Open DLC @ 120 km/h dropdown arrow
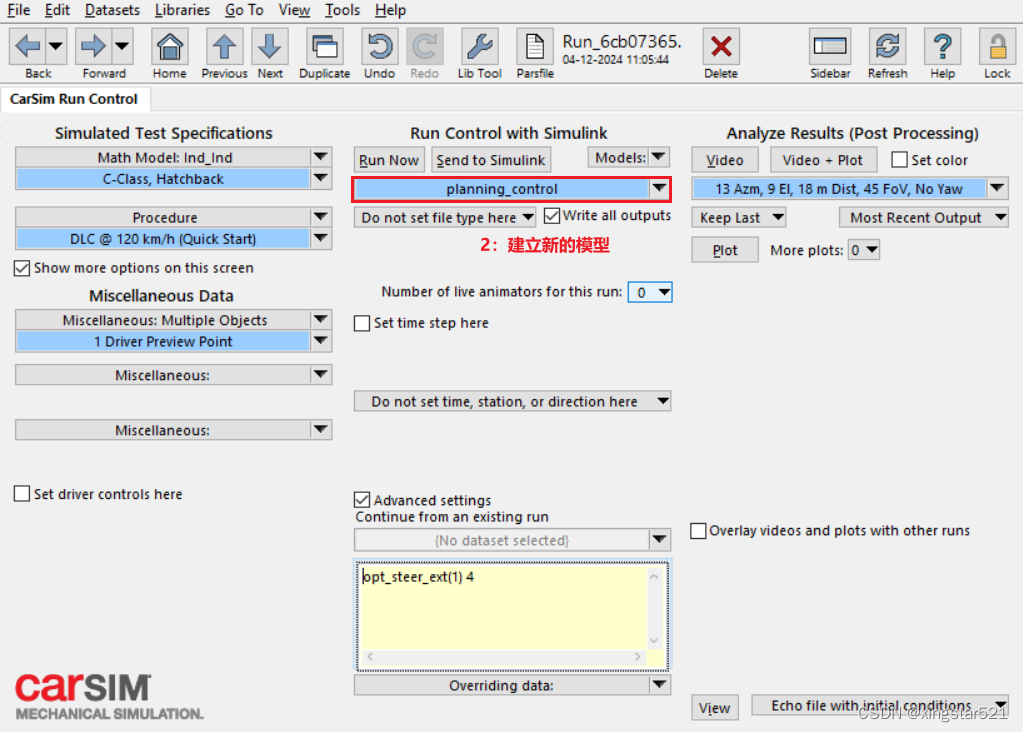Screen dimensions: 1023x732 [x=320, y=238]
